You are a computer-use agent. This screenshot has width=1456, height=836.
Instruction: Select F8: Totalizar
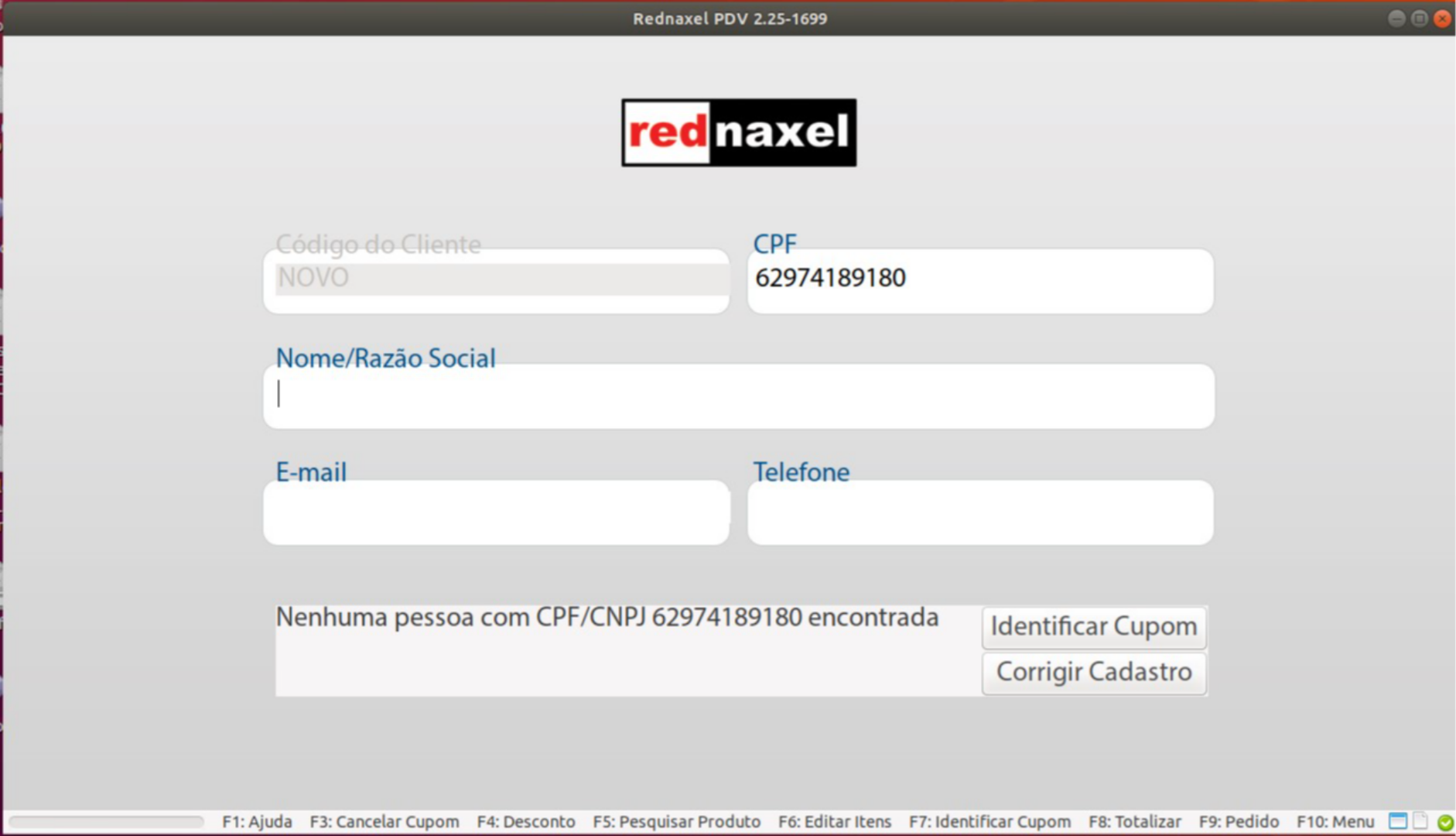coord(1134,821)
